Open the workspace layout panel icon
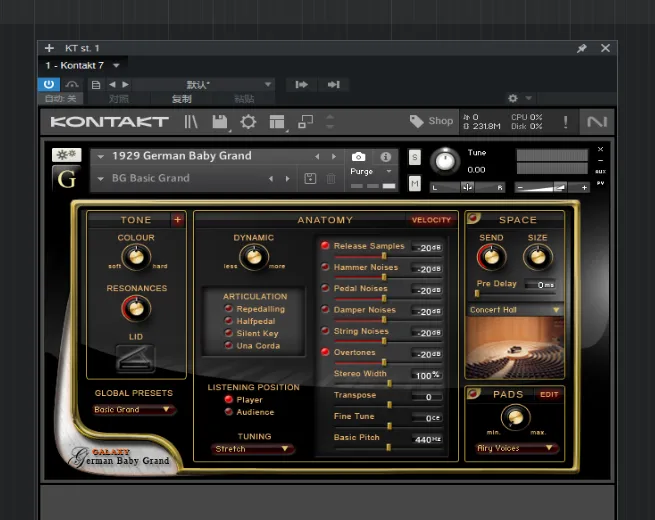The height and width of the screenshot is (520, 655). click(x=277, y=122)
